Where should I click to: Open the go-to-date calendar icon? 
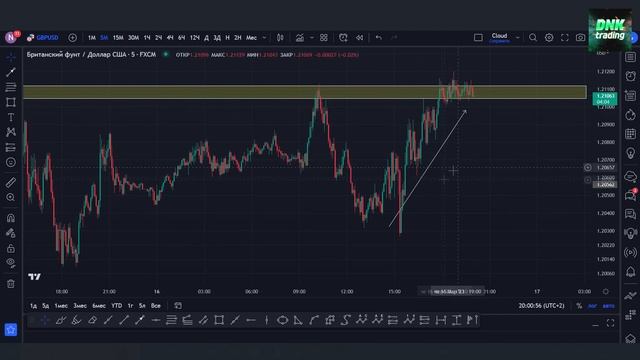[x=178, y=306]
